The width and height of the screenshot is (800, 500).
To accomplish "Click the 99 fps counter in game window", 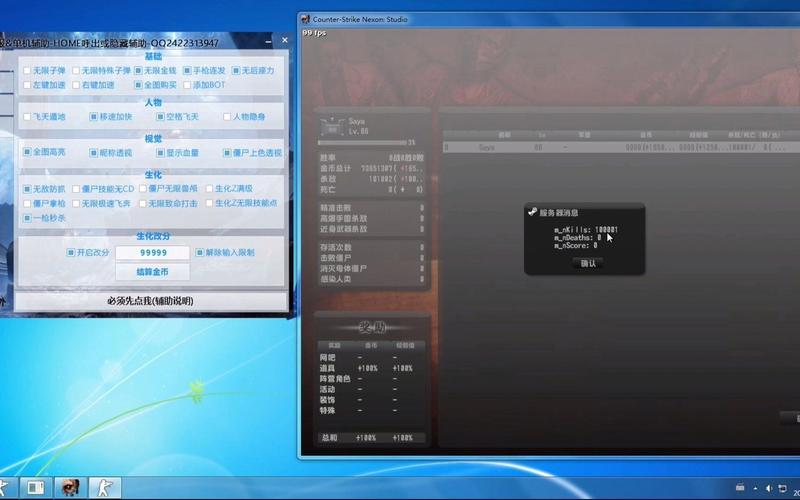I will pos(314,33).
